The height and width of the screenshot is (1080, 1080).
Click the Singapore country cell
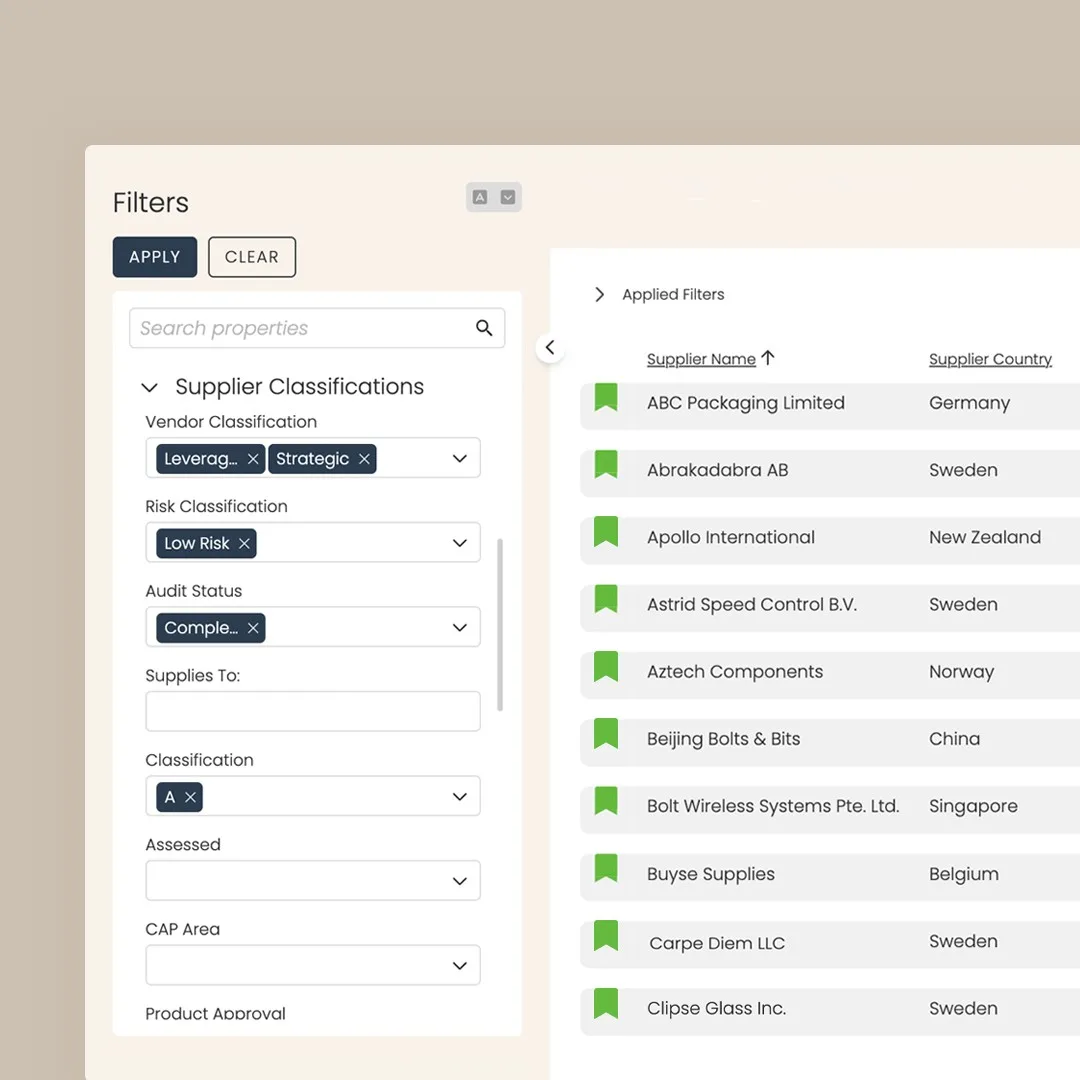tap(973, 806)
